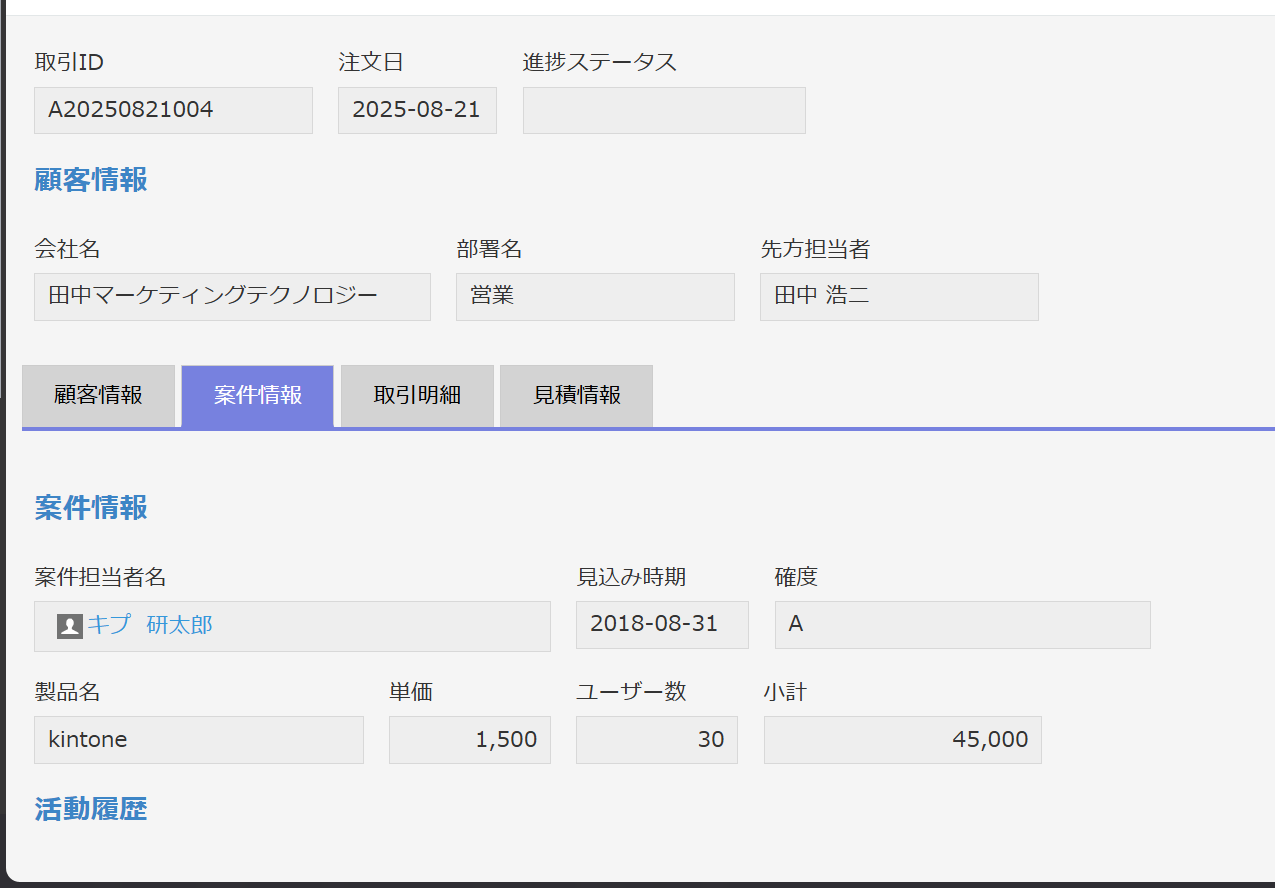Click the 確度 label
This screenshot has width=1275, height=888.
click(x=797, y=577)
